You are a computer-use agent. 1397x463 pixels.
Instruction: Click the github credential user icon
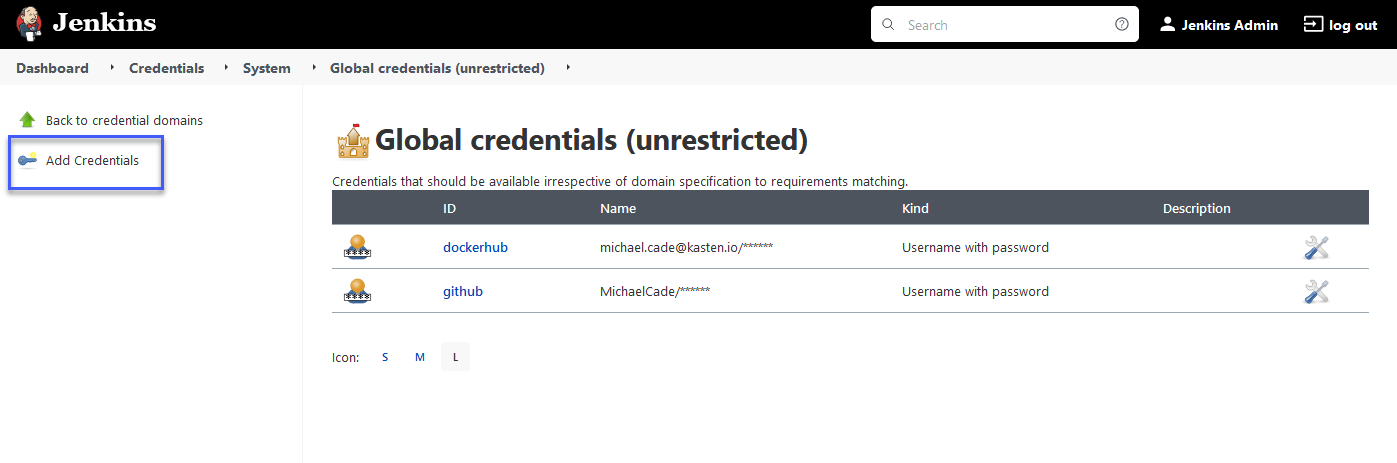pos(357,291)
